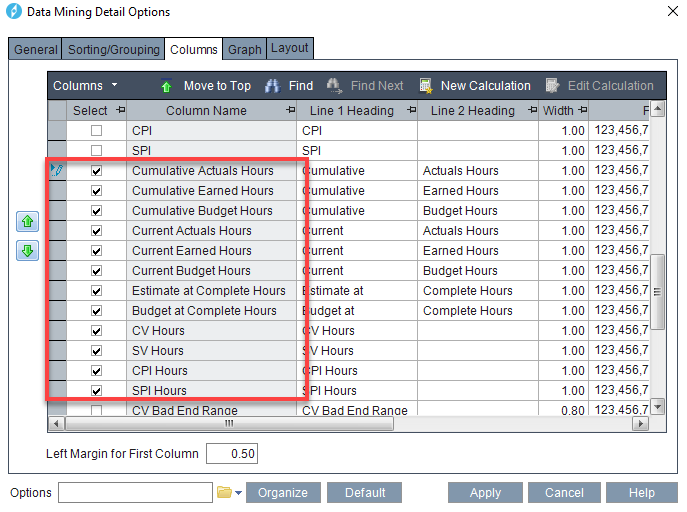Screen dimensions: 687x512
Task: Click the pin icon in Select header
Action: [119, 111]
